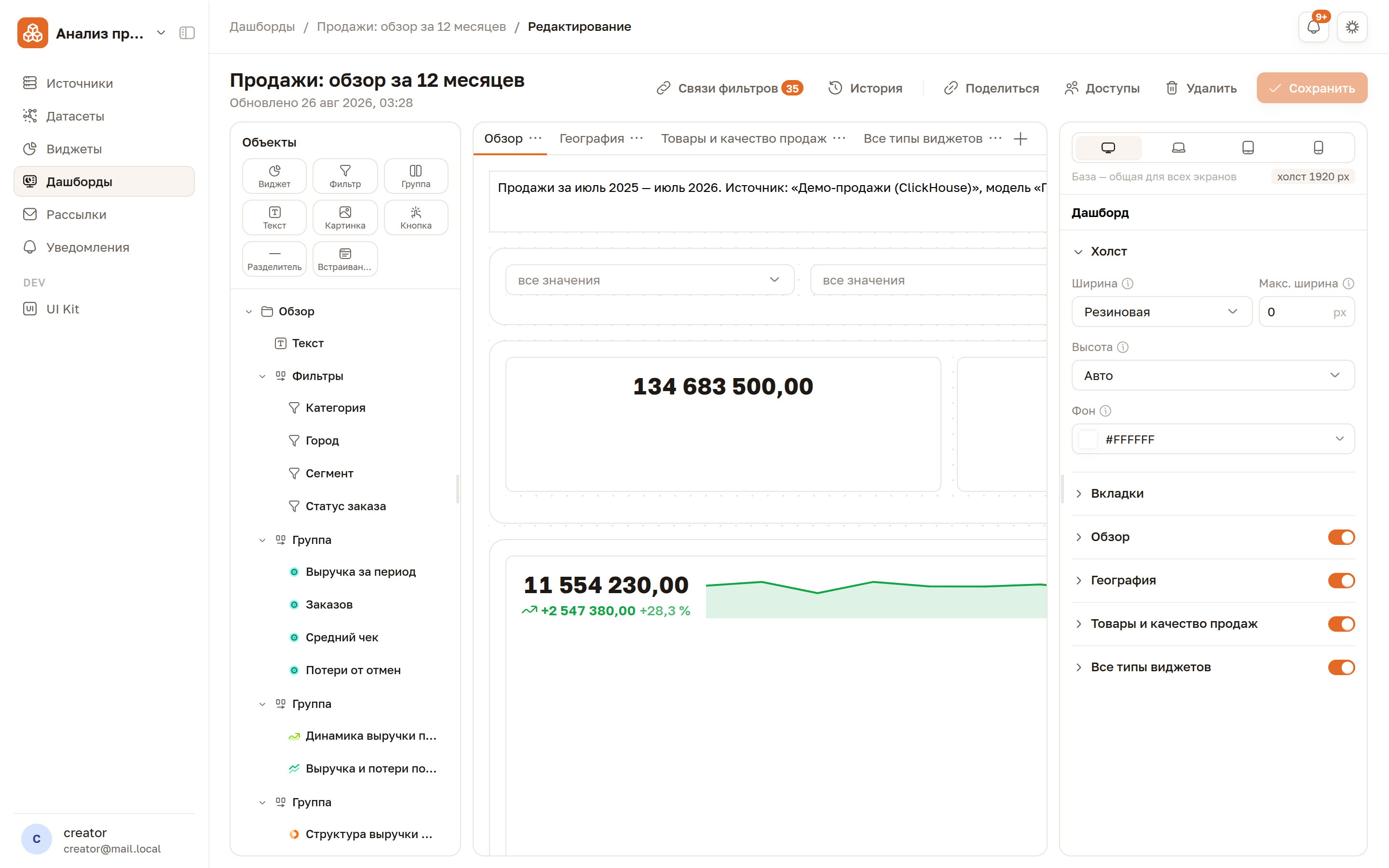Viewport: 1389px width, 868px height.
Task: Open options menu for География tab
Action: point(637,138)
